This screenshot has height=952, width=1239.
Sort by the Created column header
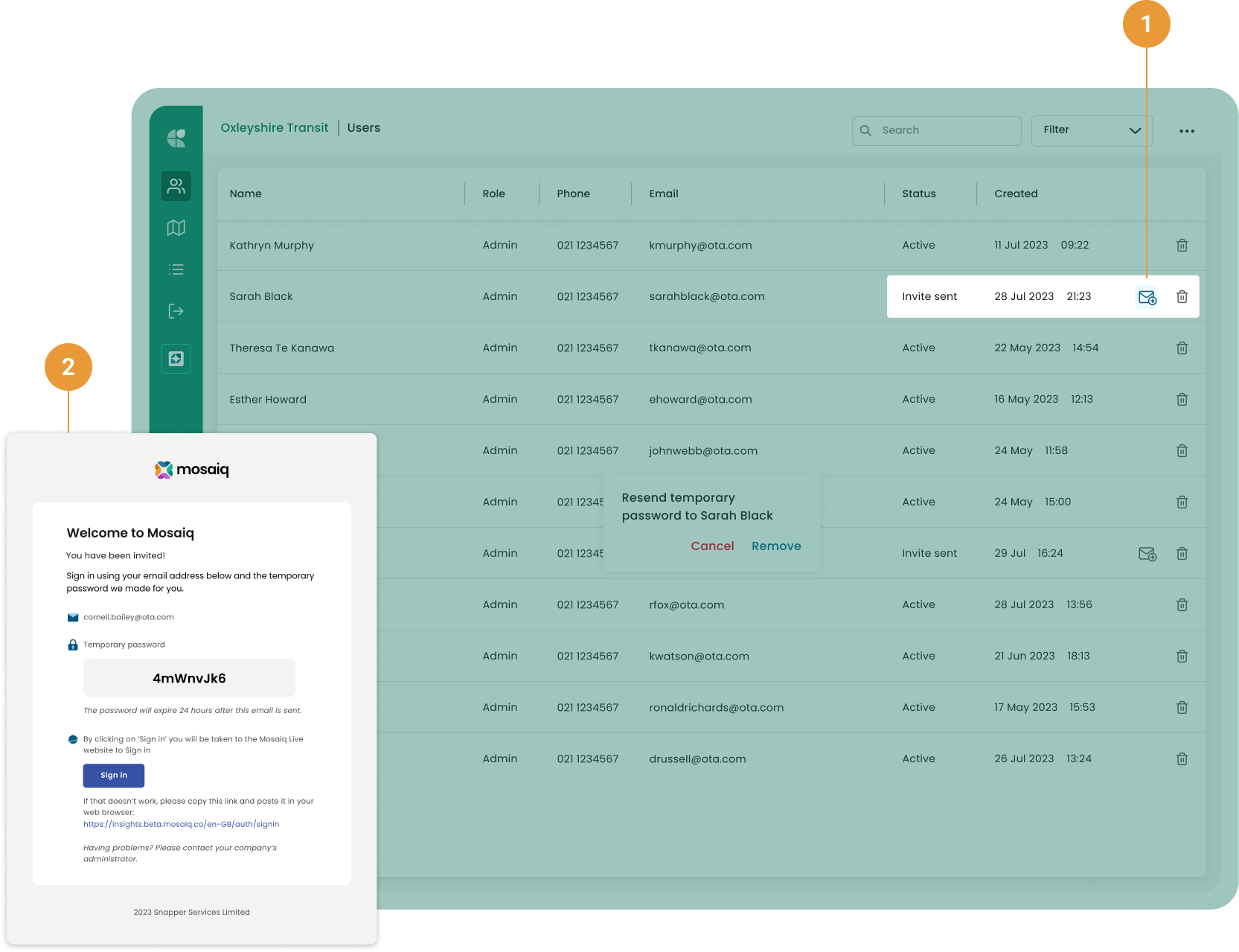(x=1016, y=194)
